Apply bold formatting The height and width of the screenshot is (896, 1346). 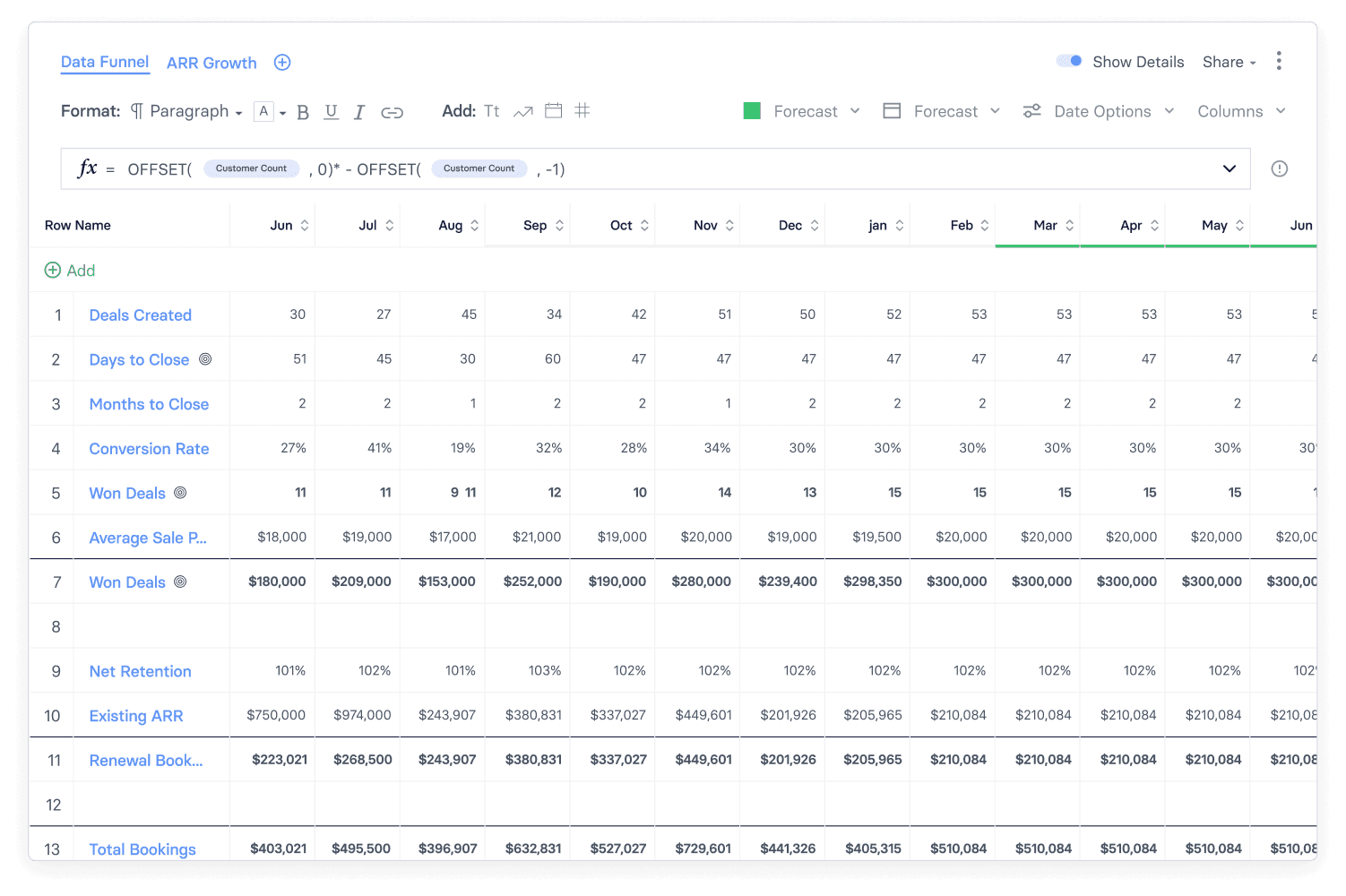(303, 111)
